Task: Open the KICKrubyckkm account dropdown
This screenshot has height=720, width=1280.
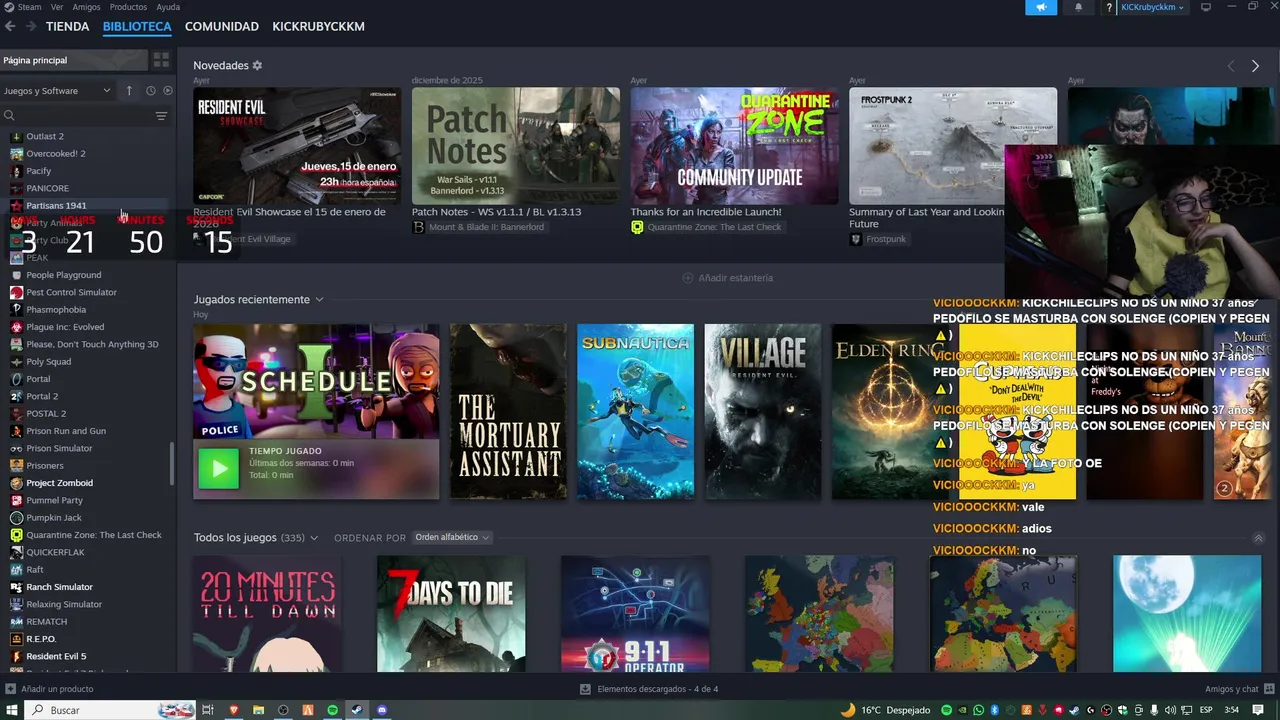Action: [x=1152, y=7]
